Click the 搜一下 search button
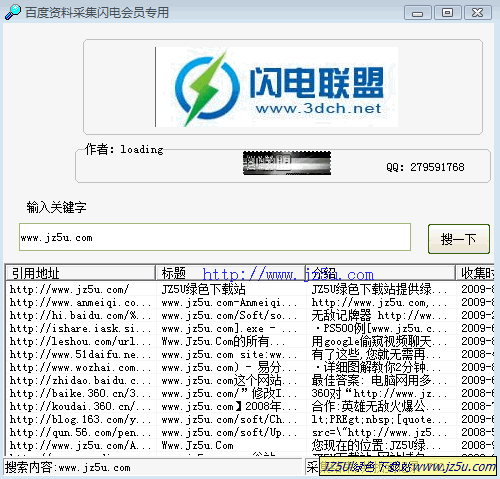Image resolution: width=500 pixels, height=479 pixels. (x=459, y=239)
